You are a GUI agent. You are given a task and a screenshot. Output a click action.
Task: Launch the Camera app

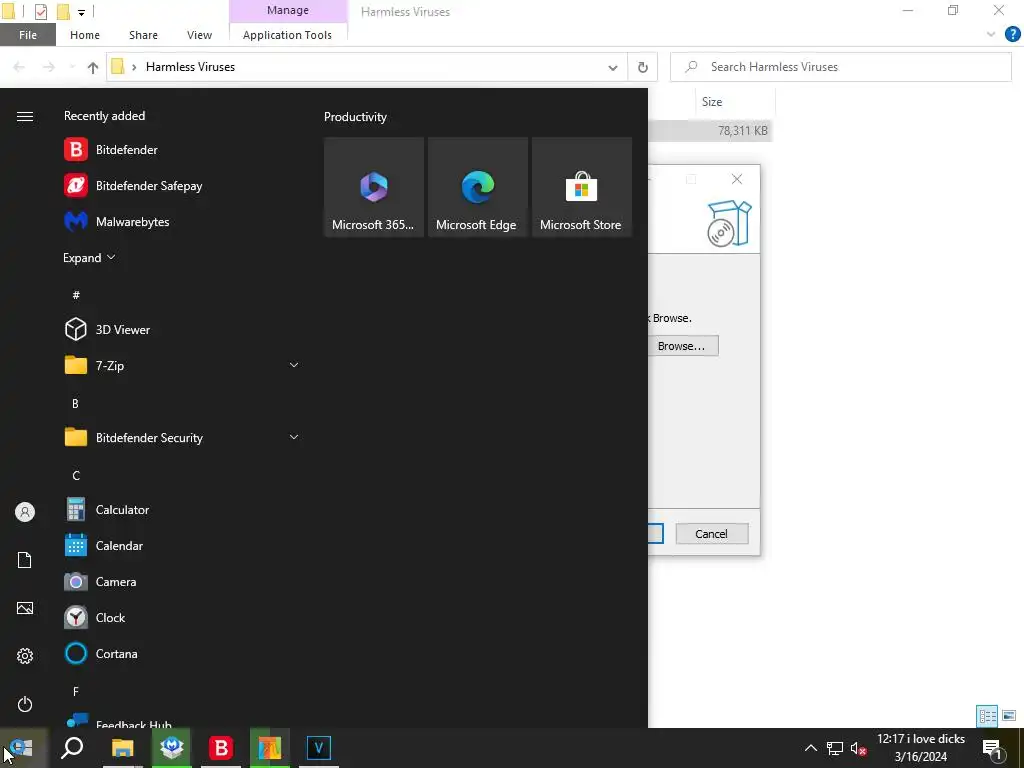point(182,581)
